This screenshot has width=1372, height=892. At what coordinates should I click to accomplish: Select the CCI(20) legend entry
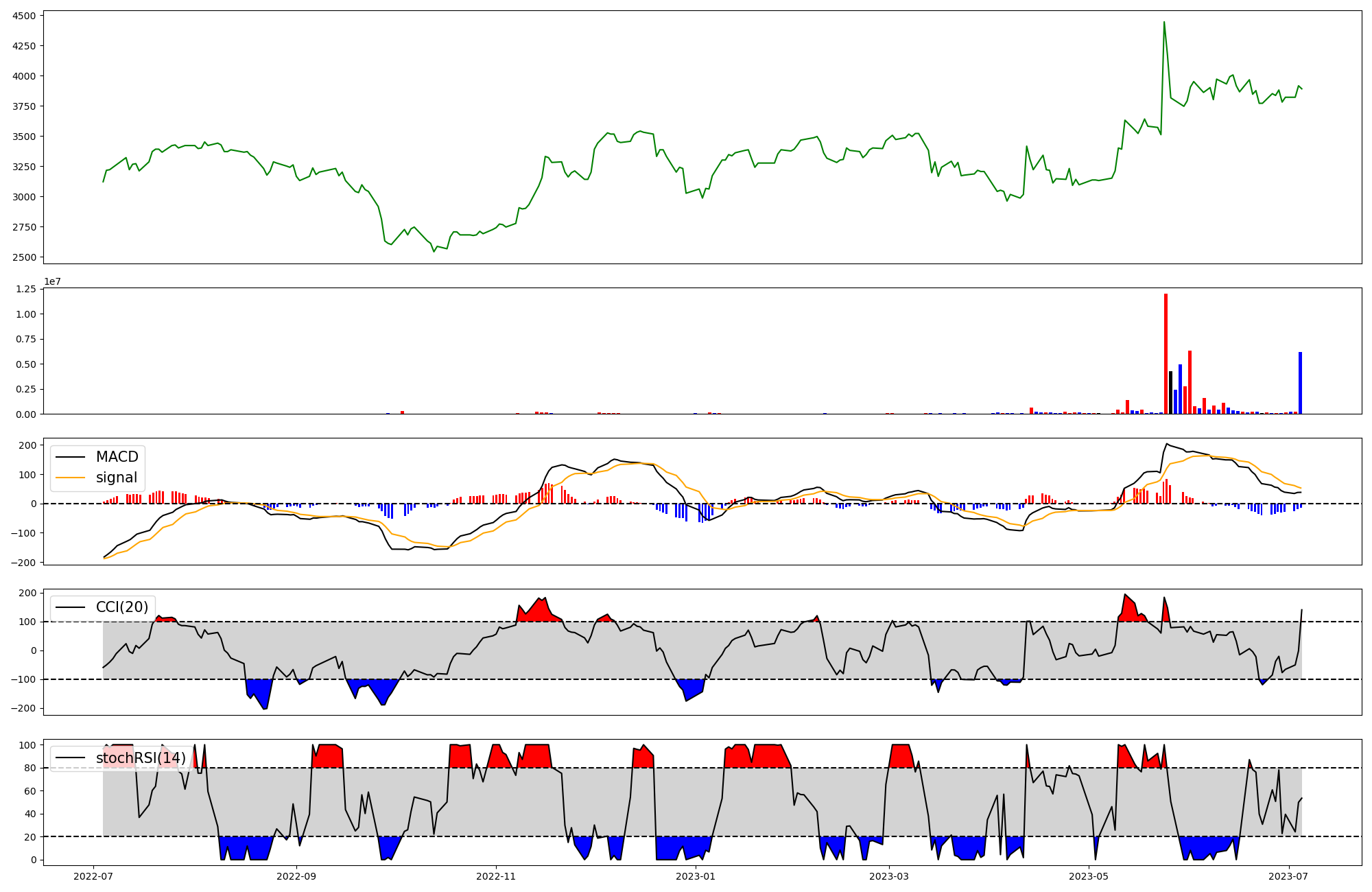click(x=121, y=607)
